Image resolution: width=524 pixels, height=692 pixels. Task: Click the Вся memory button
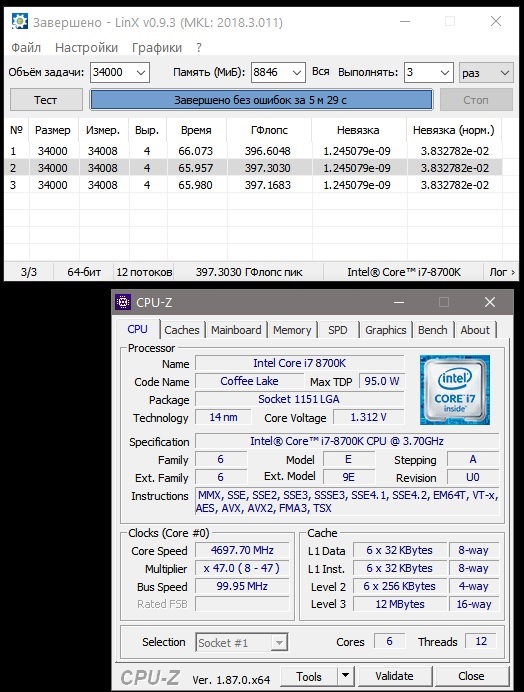(320, 72)
